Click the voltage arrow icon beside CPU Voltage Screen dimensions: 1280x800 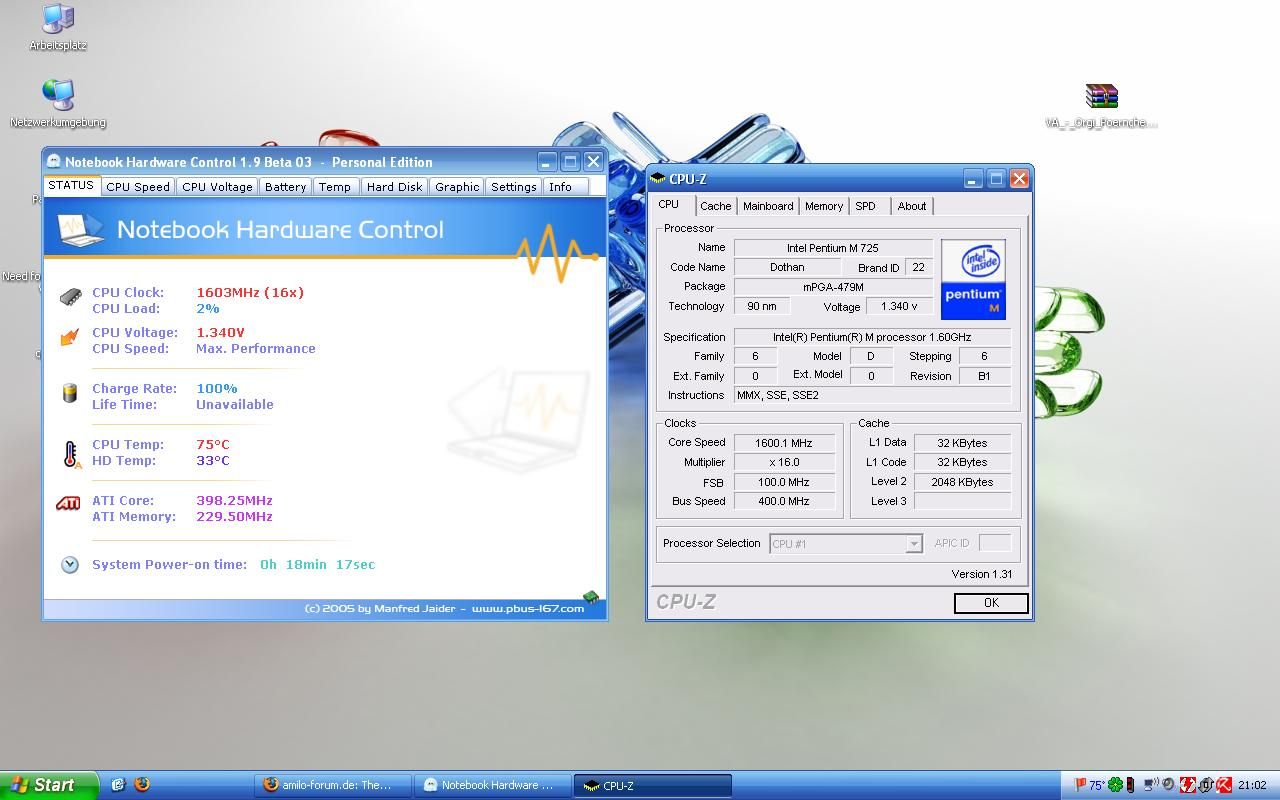click(70, 338)
